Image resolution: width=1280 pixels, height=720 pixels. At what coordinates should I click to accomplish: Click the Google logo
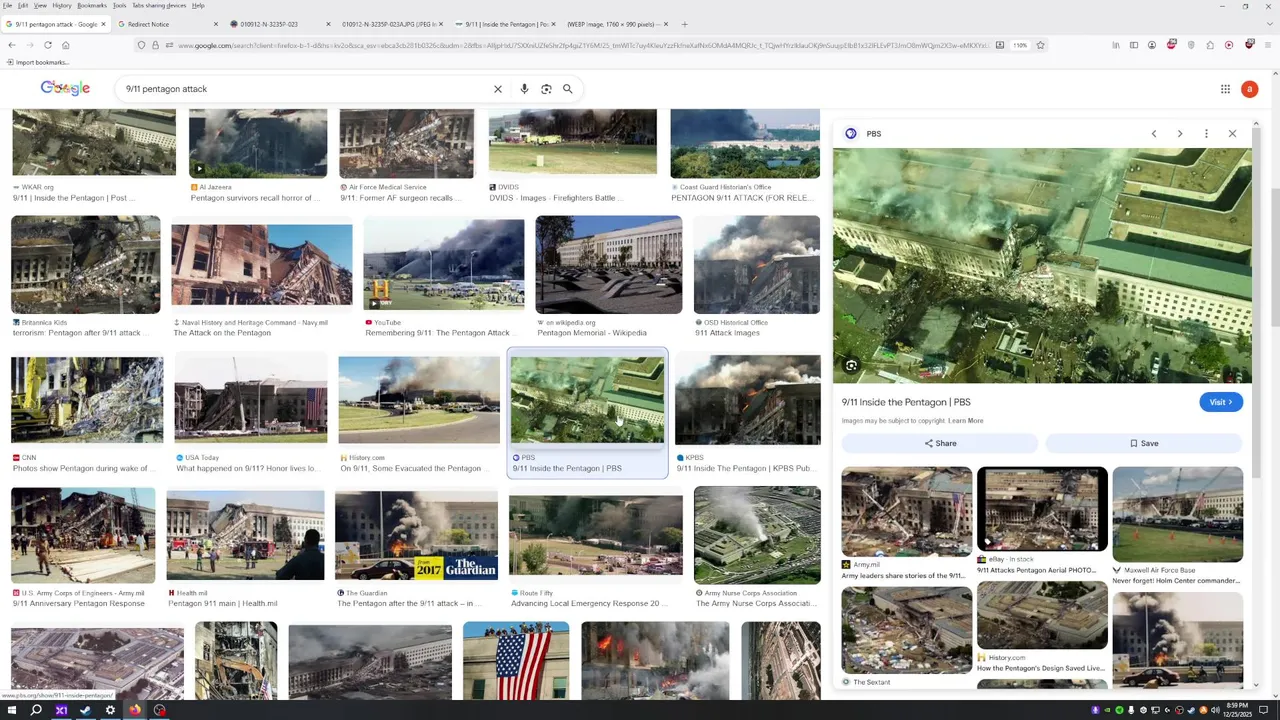(x=65, y=88)
